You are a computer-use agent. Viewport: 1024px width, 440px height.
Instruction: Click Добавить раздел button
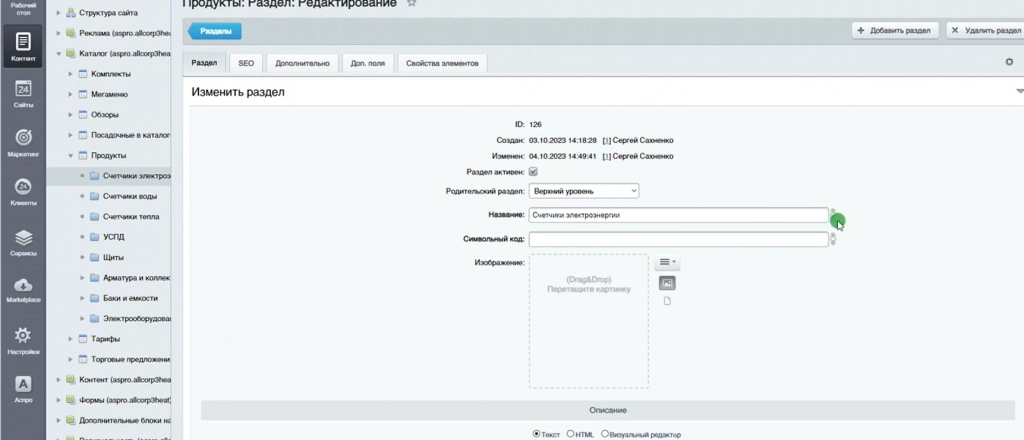(x=895, y=30)
